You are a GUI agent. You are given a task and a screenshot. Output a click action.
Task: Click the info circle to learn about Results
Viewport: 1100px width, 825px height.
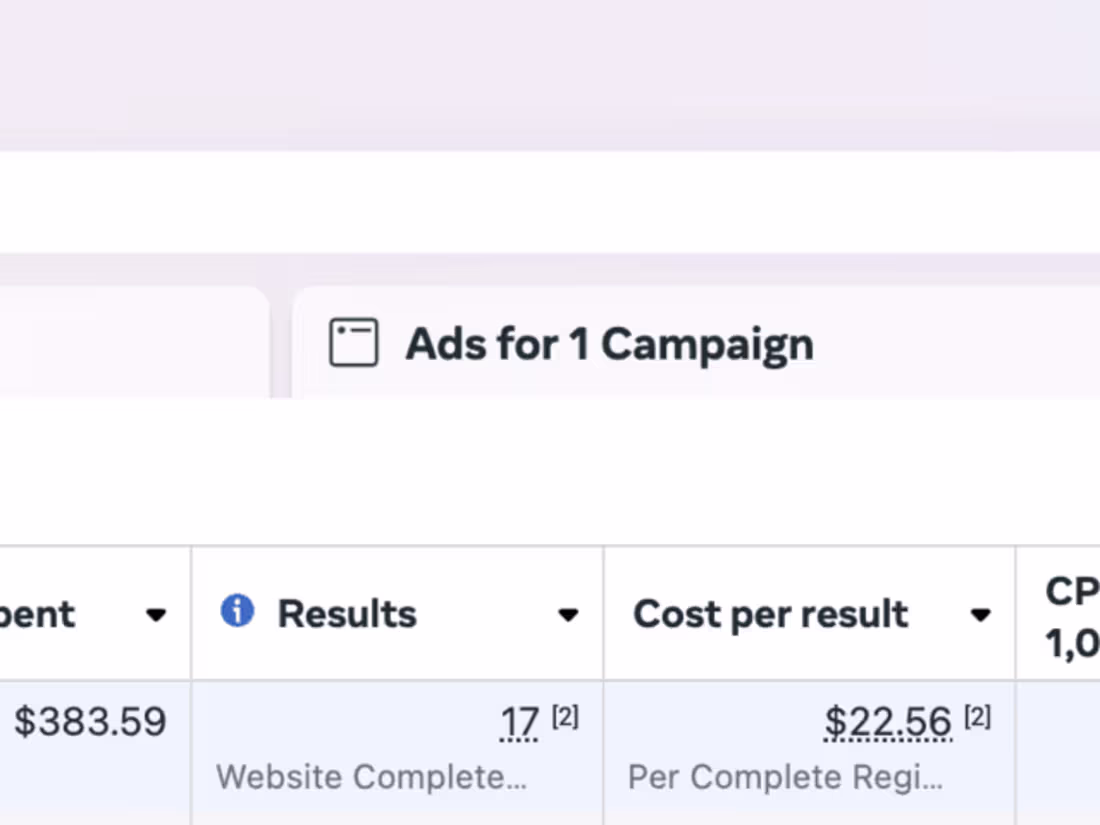(x=237, y=611)
